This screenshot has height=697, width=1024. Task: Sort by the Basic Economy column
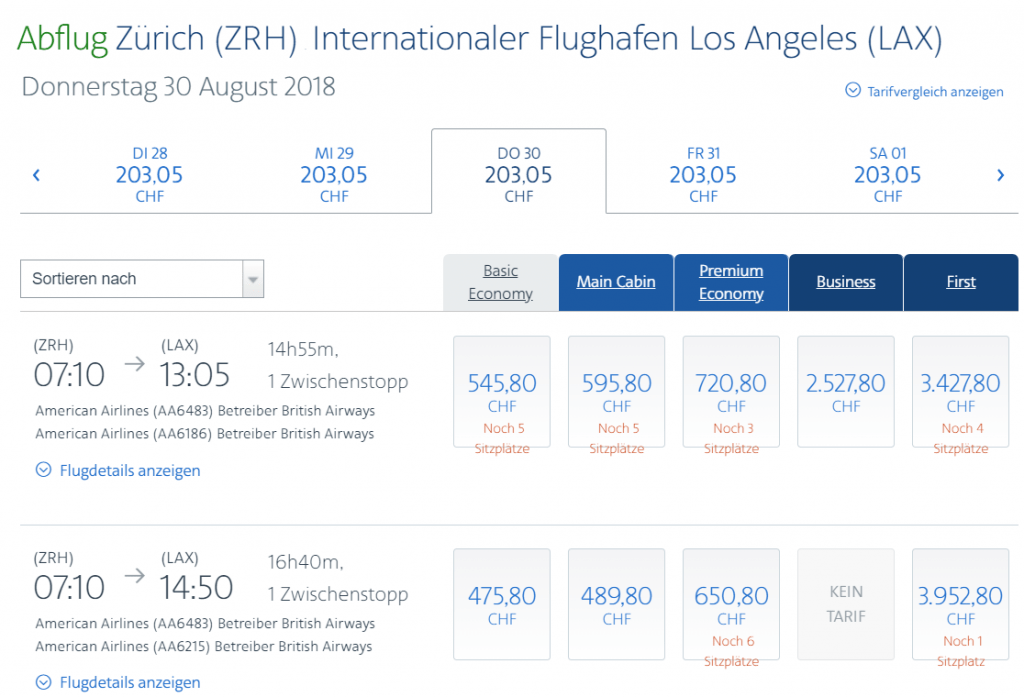(x=501, y=282)
